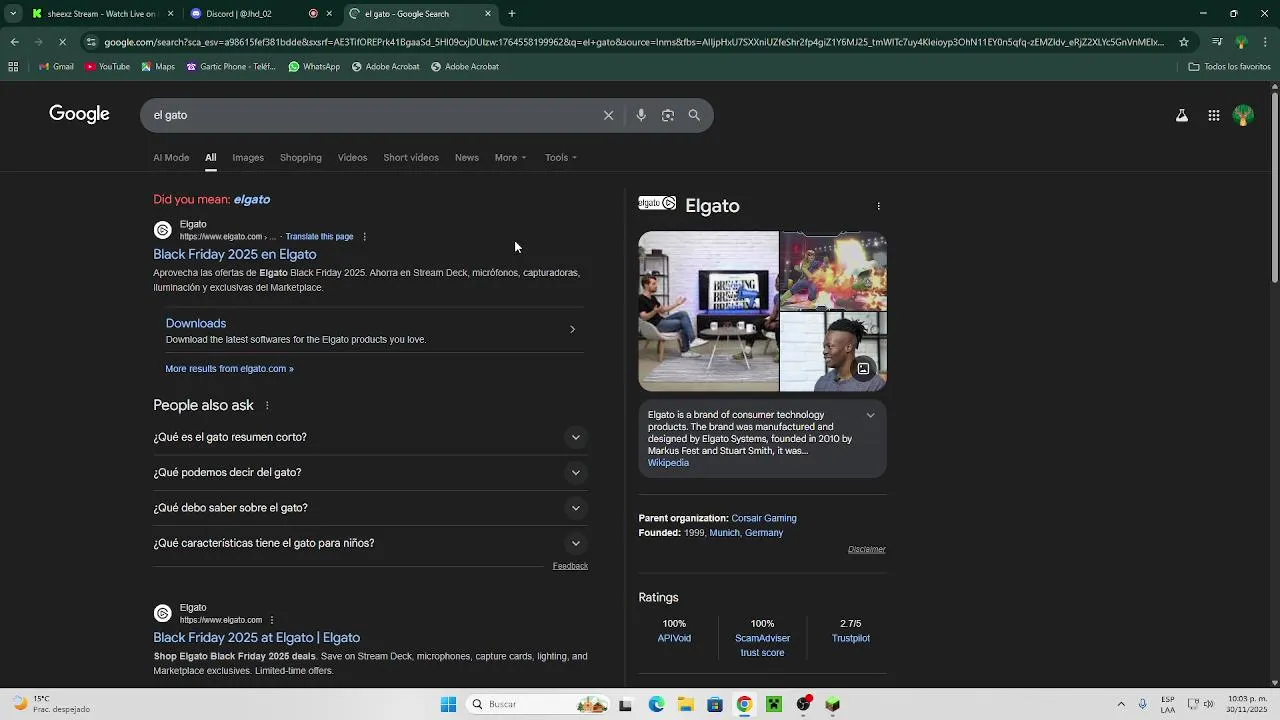This screenshot has height=720, width=1280.
Task: Click 'Translate this page' link
Action: (x=319, y=237)
